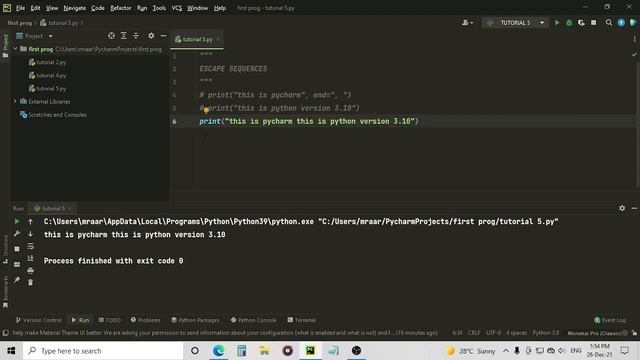Open PyCharm from the taskbar
Screen dimensions: 640x360
(310, 351)
